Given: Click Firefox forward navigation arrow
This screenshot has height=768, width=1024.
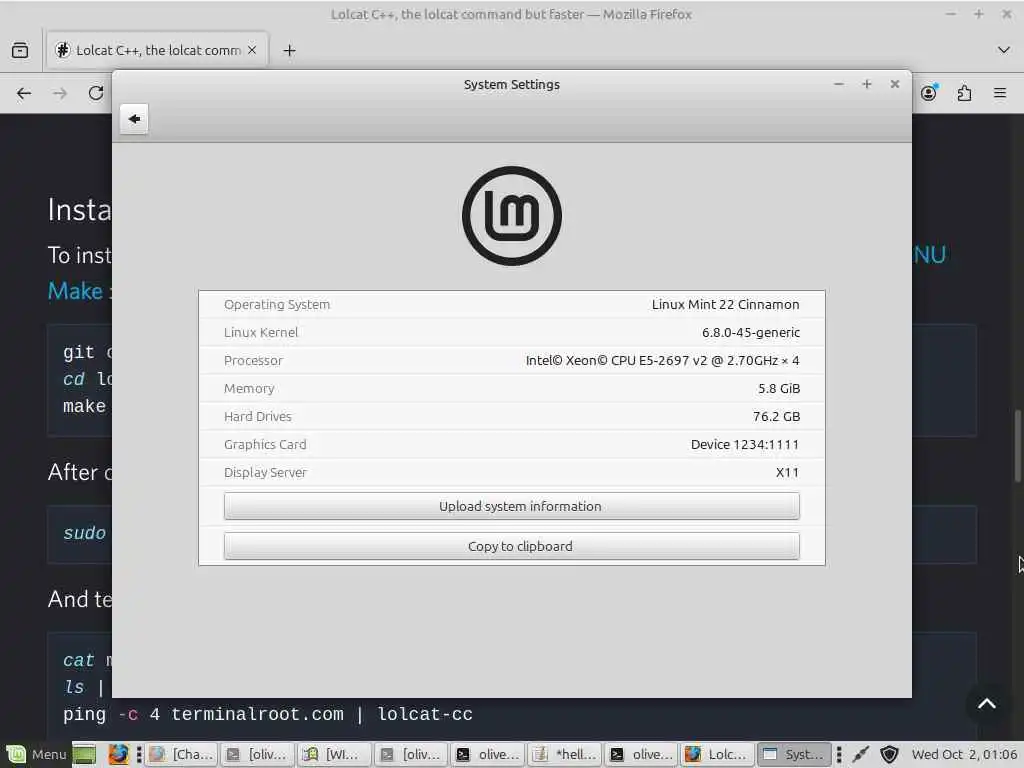Looking at the screenshot, I should point(60,93).
